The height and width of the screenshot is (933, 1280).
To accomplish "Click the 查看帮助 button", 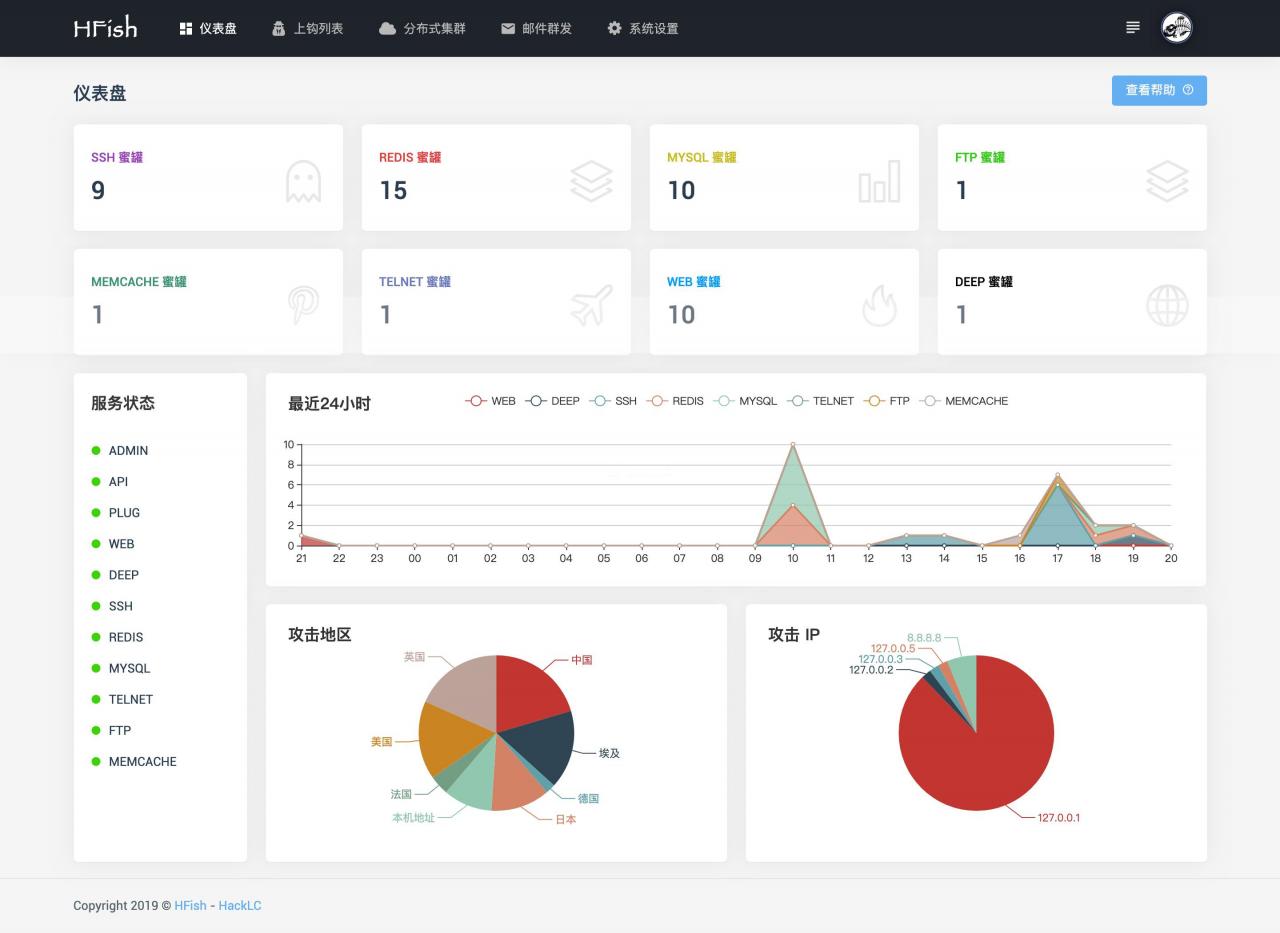I will [x=1158, y=90].
